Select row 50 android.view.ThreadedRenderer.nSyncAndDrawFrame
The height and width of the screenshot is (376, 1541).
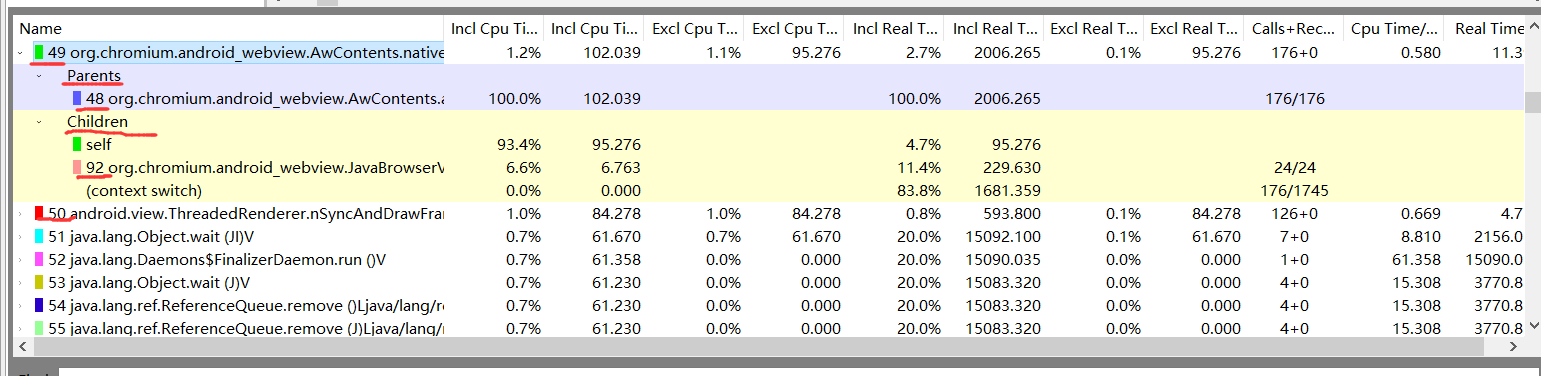pos(769,214)
